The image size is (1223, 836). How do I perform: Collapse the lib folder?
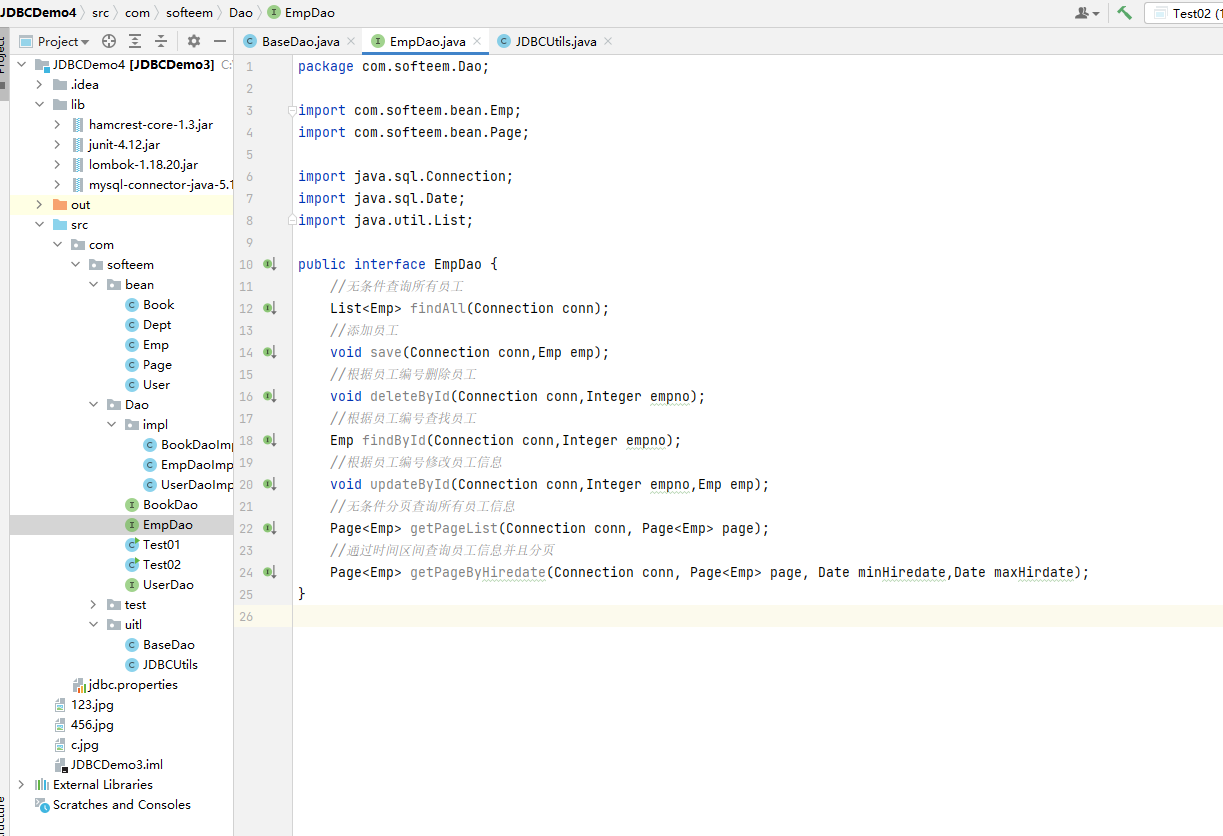click(x=40, y=104)
